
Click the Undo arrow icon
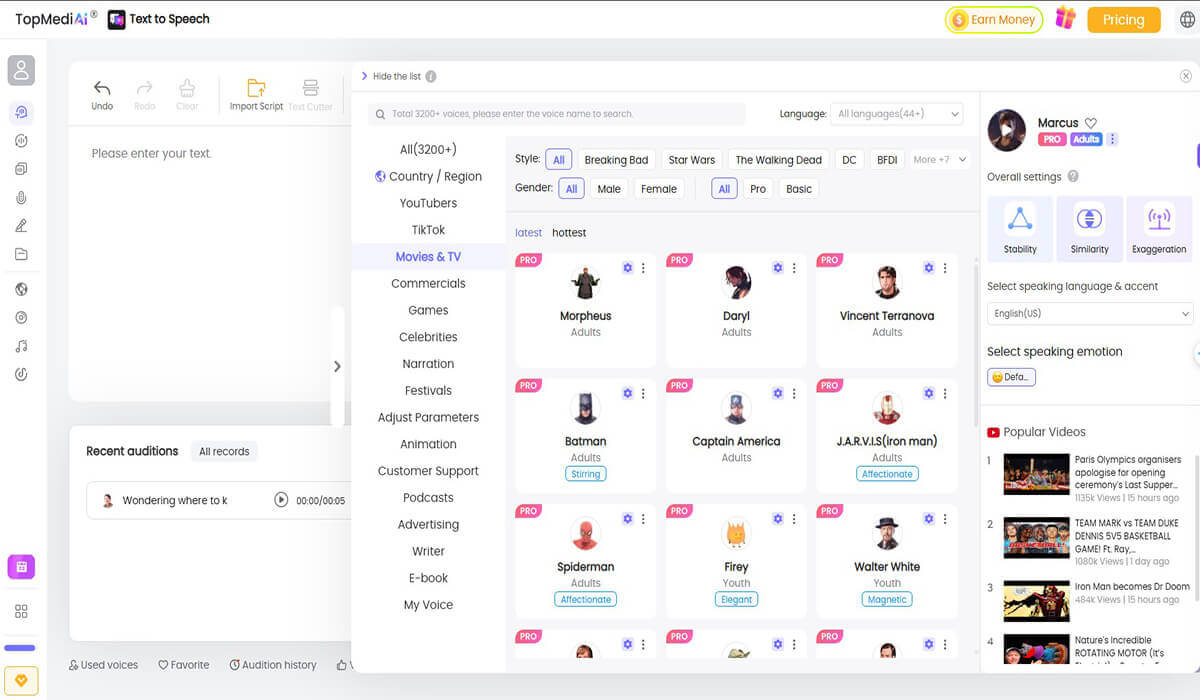point(102,88)
